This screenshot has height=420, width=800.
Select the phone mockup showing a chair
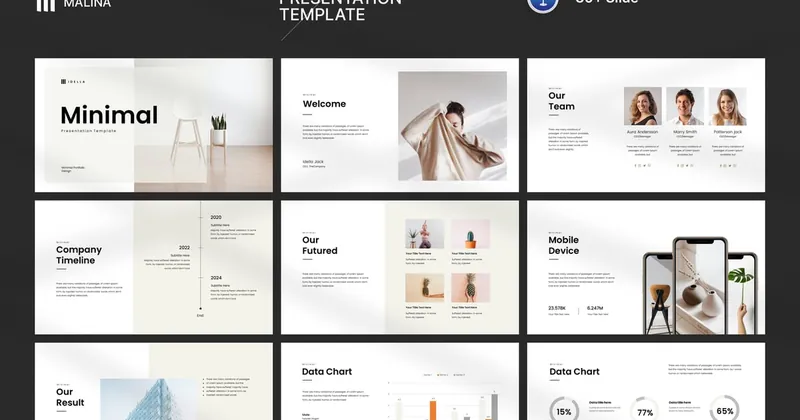pos(658,293)
